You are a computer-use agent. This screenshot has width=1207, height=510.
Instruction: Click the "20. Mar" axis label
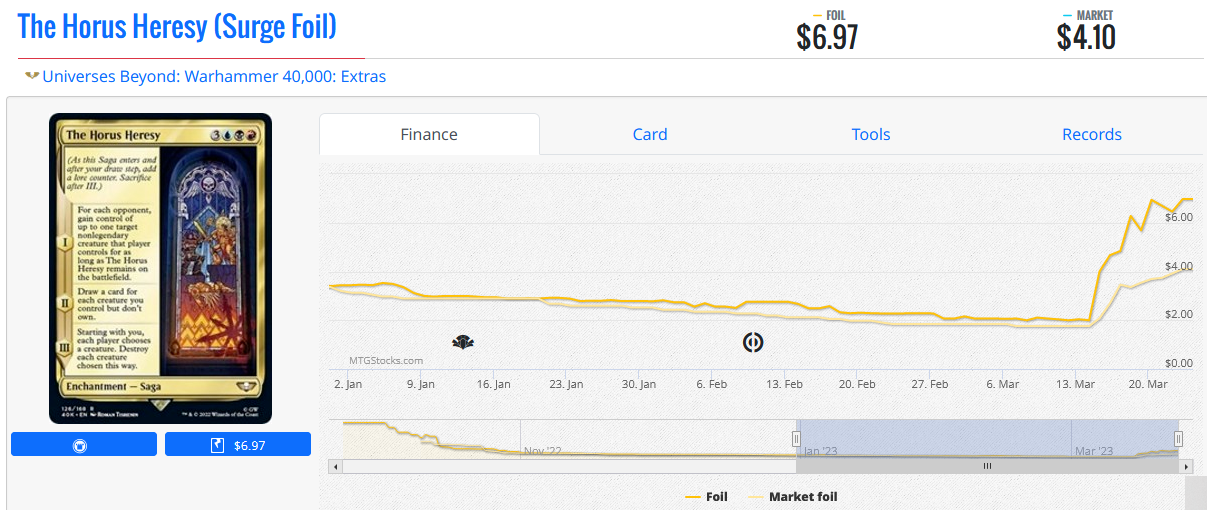coord(1148,384)
